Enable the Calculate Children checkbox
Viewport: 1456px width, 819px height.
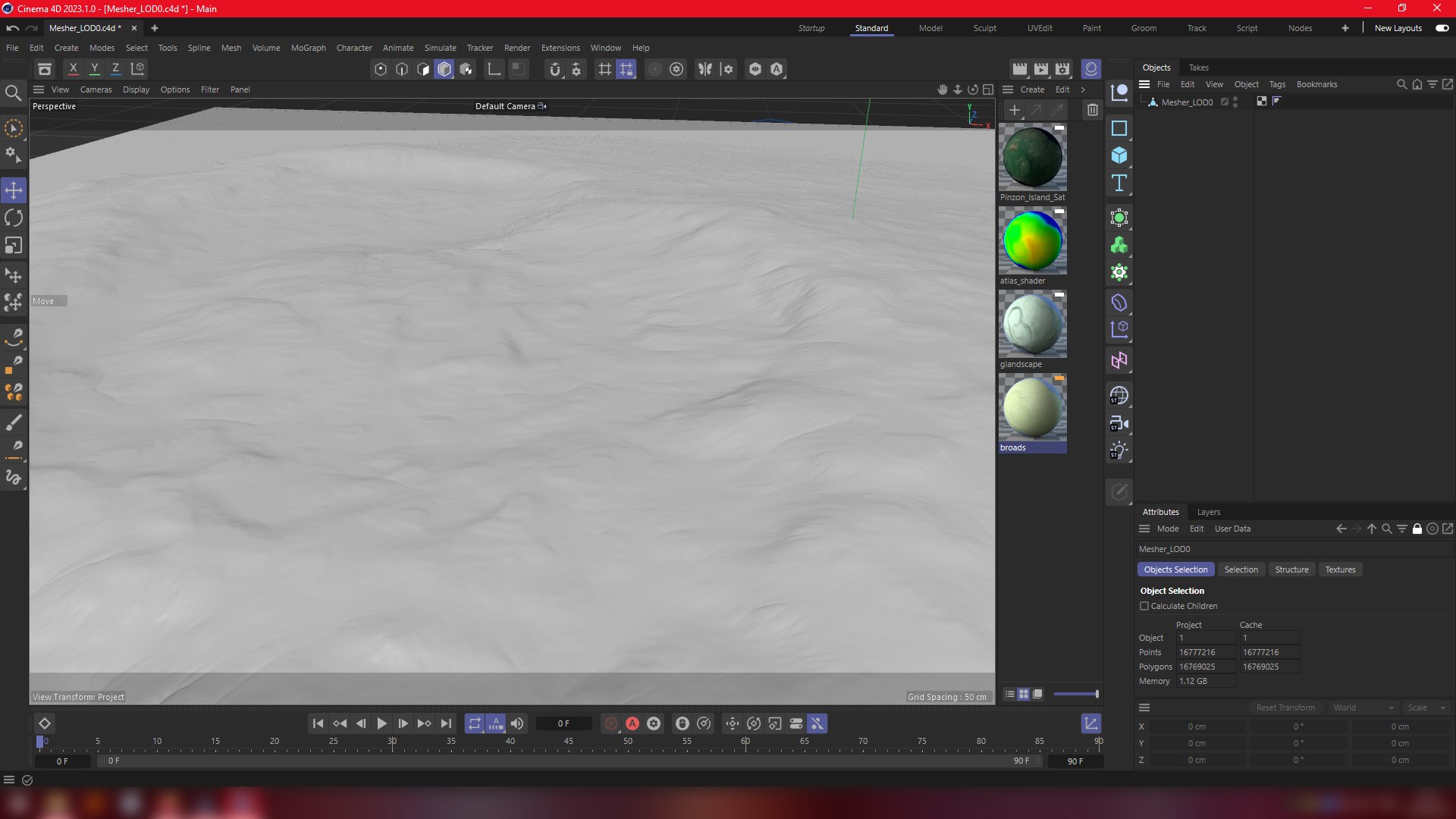coord(1144,606)
